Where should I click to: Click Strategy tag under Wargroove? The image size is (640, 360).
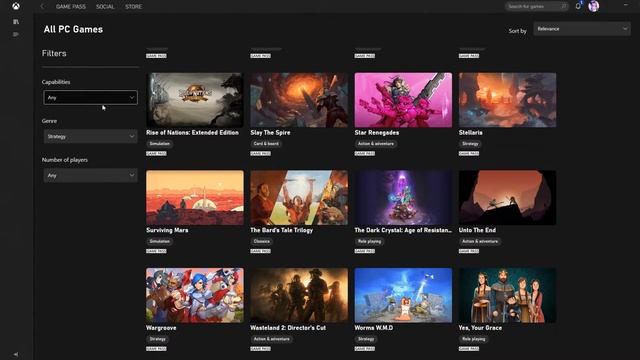coord(158,339)
